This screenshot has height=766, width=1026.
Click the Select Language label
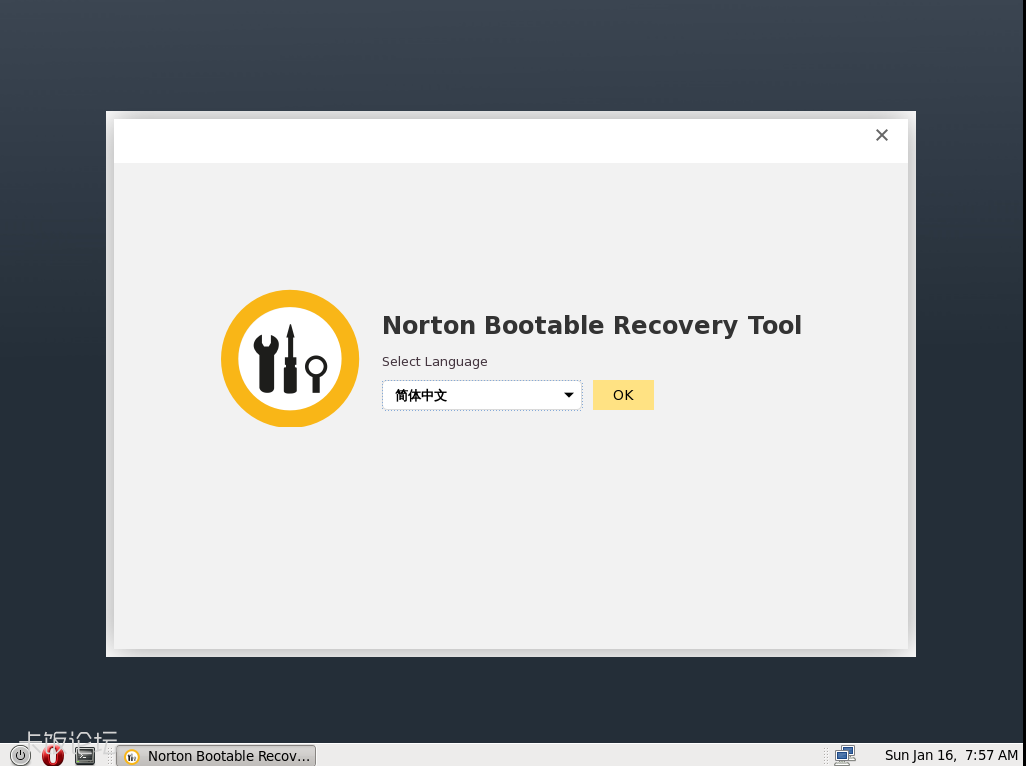pyautogui.click(x=434, y=361)
